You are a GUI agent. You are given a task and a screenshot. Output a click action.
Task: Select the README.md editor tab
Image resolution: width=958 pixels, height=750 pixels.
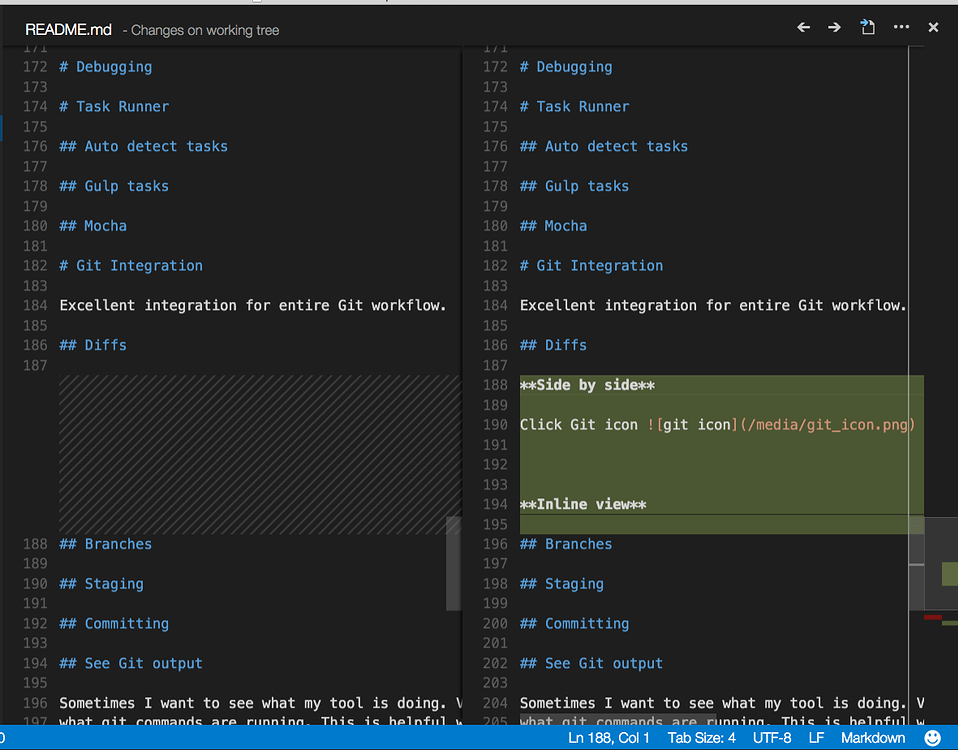(68, 29)
